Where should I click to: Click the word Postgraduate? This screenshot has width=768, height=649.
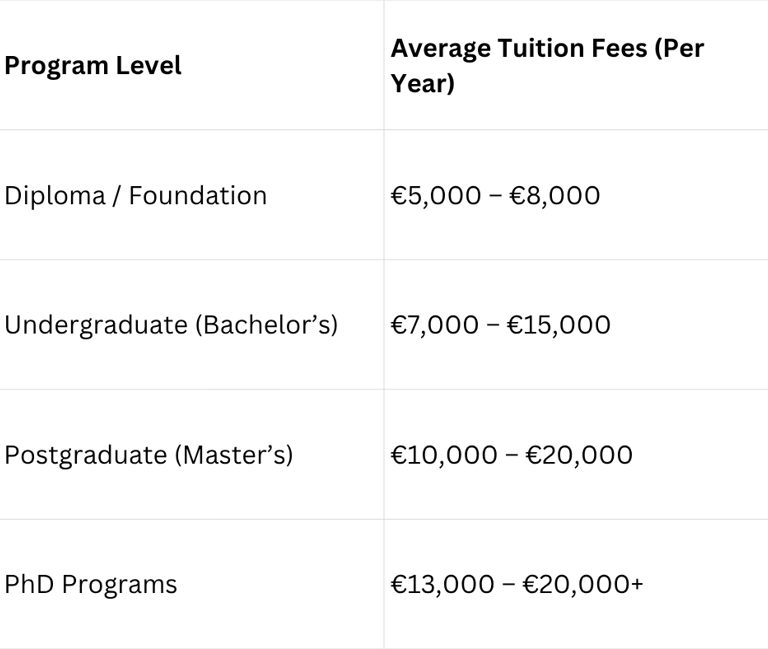86,455
